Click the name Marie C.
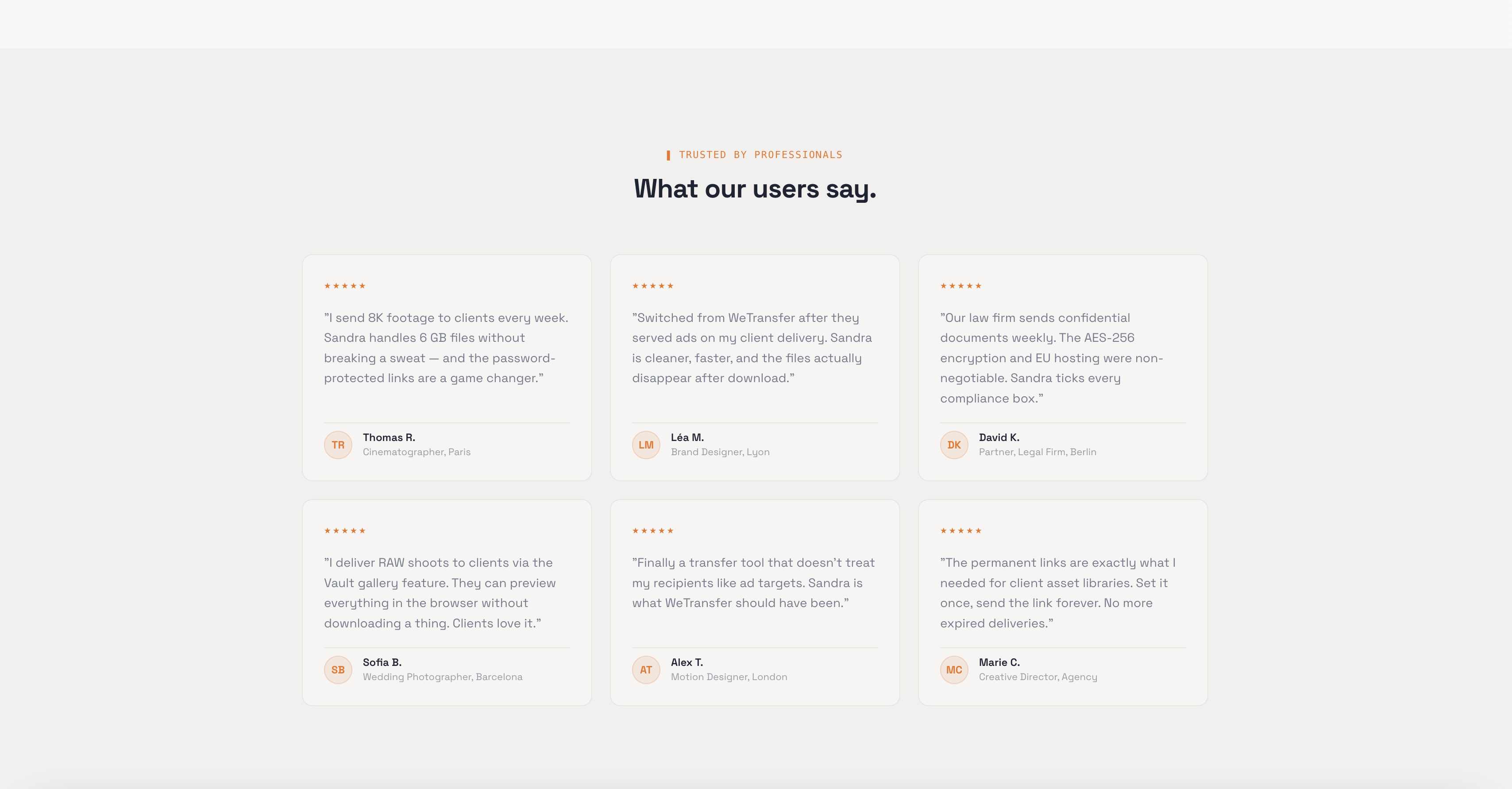This screenshot has height=789, width=1512. coord(999,662)
